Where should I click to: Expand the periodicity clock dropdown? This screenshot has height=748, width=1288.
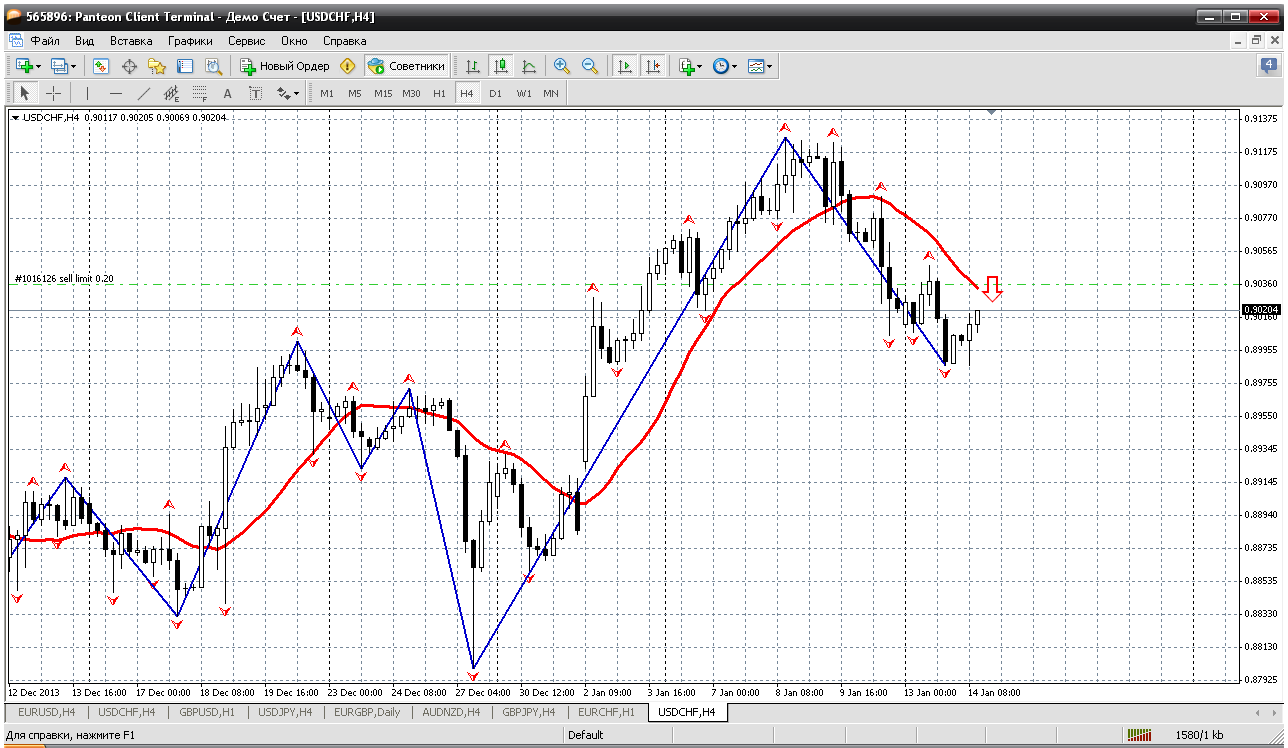click(x=734, y=66)
